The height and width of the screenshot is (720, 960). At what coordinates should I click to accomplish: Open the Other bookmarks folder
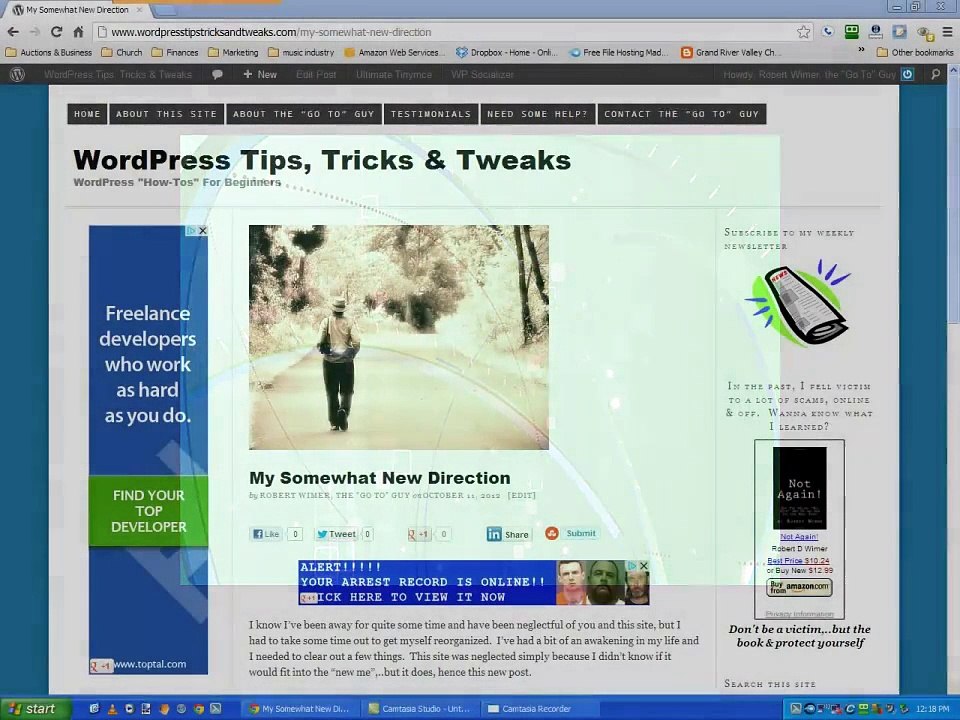pyautogui.click(x=915, y=53)
